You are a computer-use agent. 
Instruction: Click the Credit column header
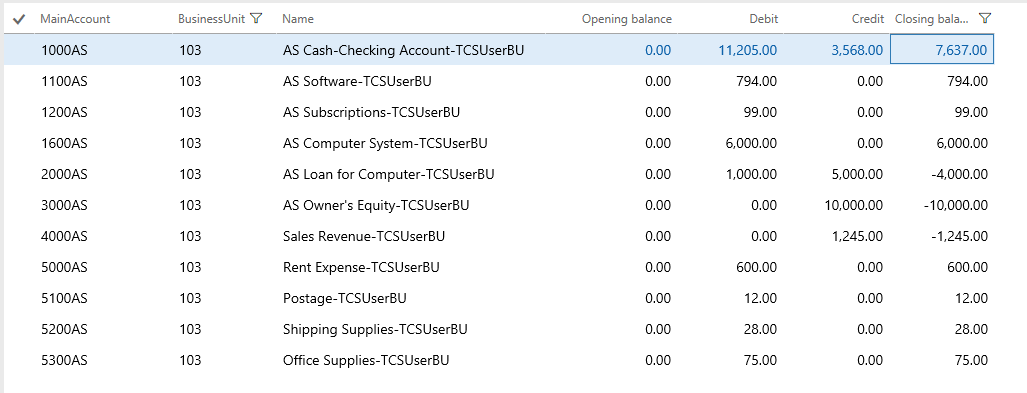(x=868, y=19)
